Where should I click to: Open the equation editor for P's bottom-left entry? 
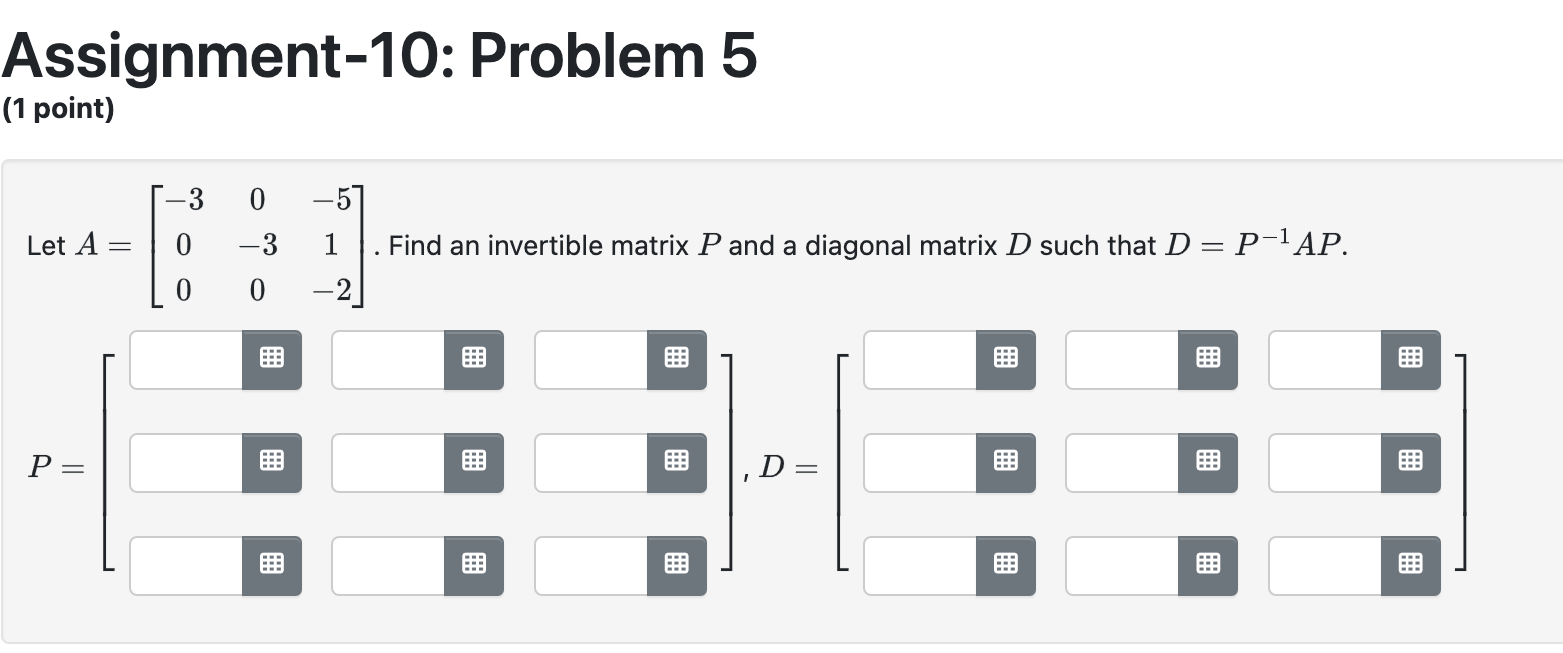(x=271, y=565)
